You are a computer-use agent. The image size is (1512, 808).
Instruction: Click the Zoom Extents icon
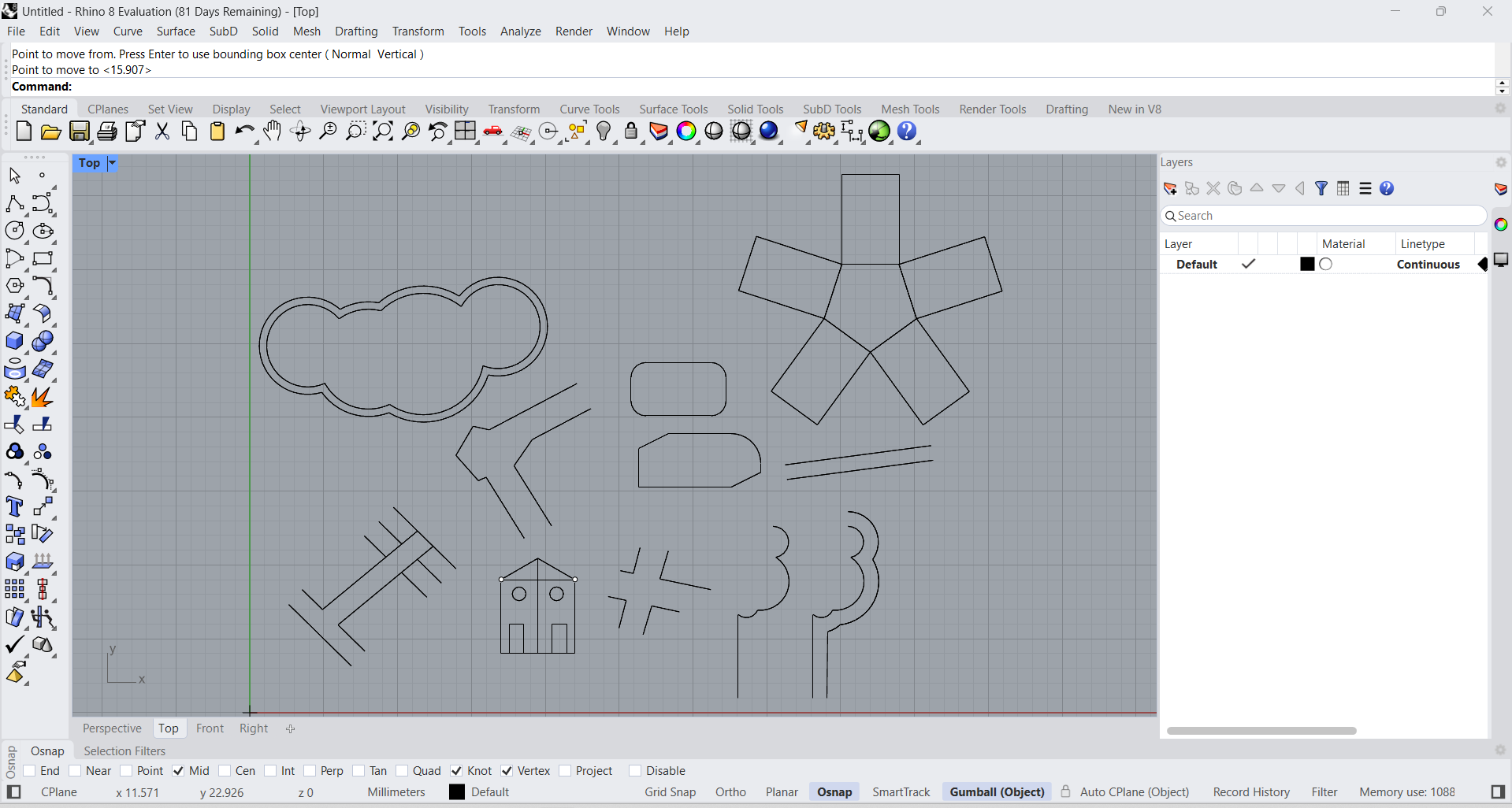(383, 132)
